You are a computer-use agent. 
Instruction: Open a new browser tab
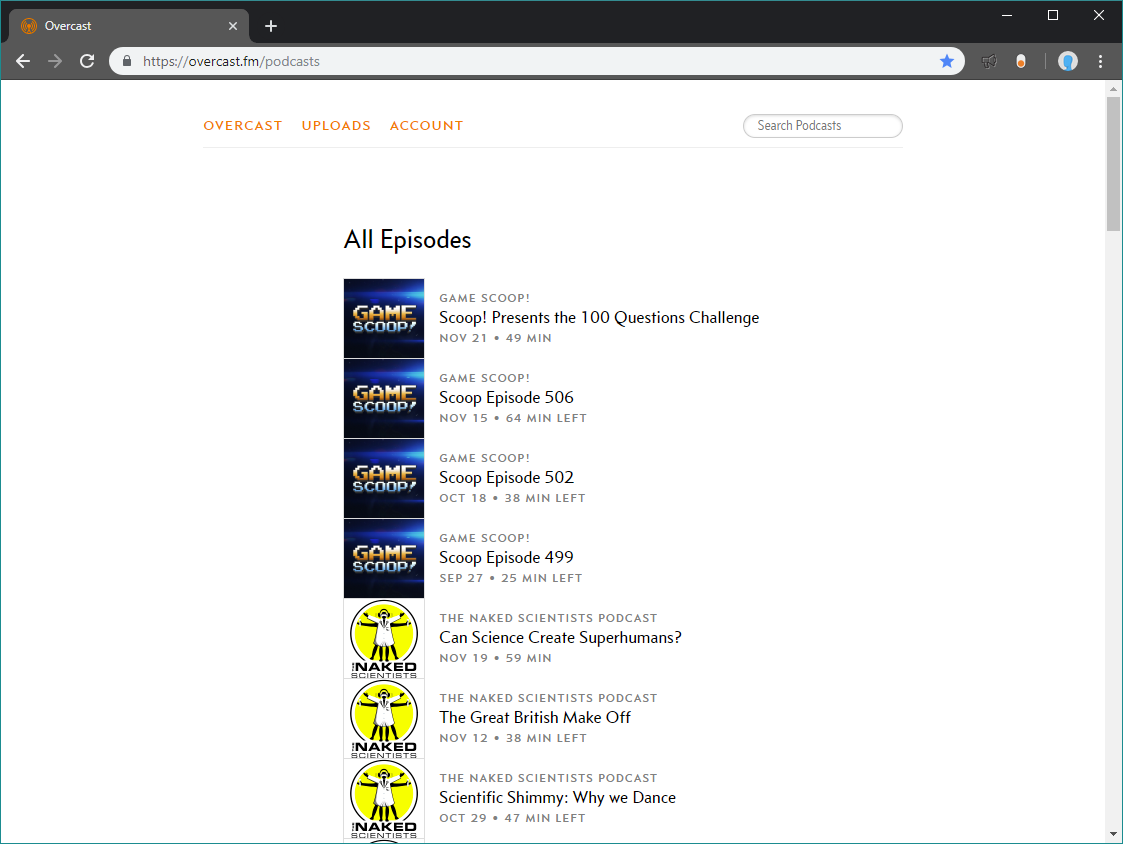click(271, 27)
